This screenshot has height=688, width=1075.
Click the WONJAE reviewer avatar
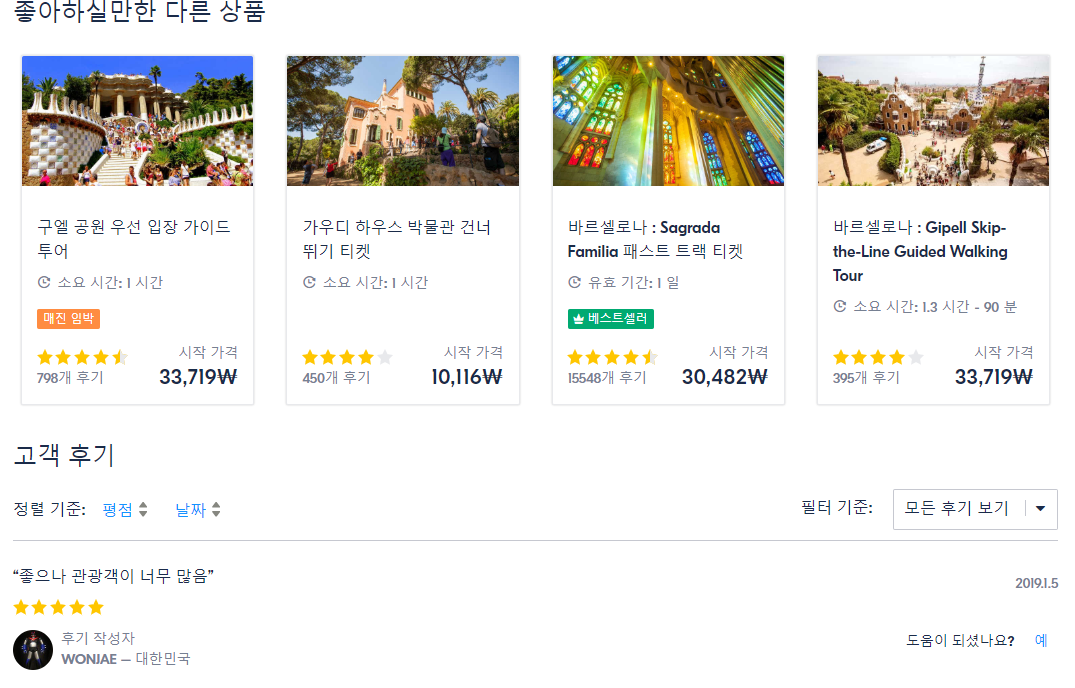pos(33,650)
